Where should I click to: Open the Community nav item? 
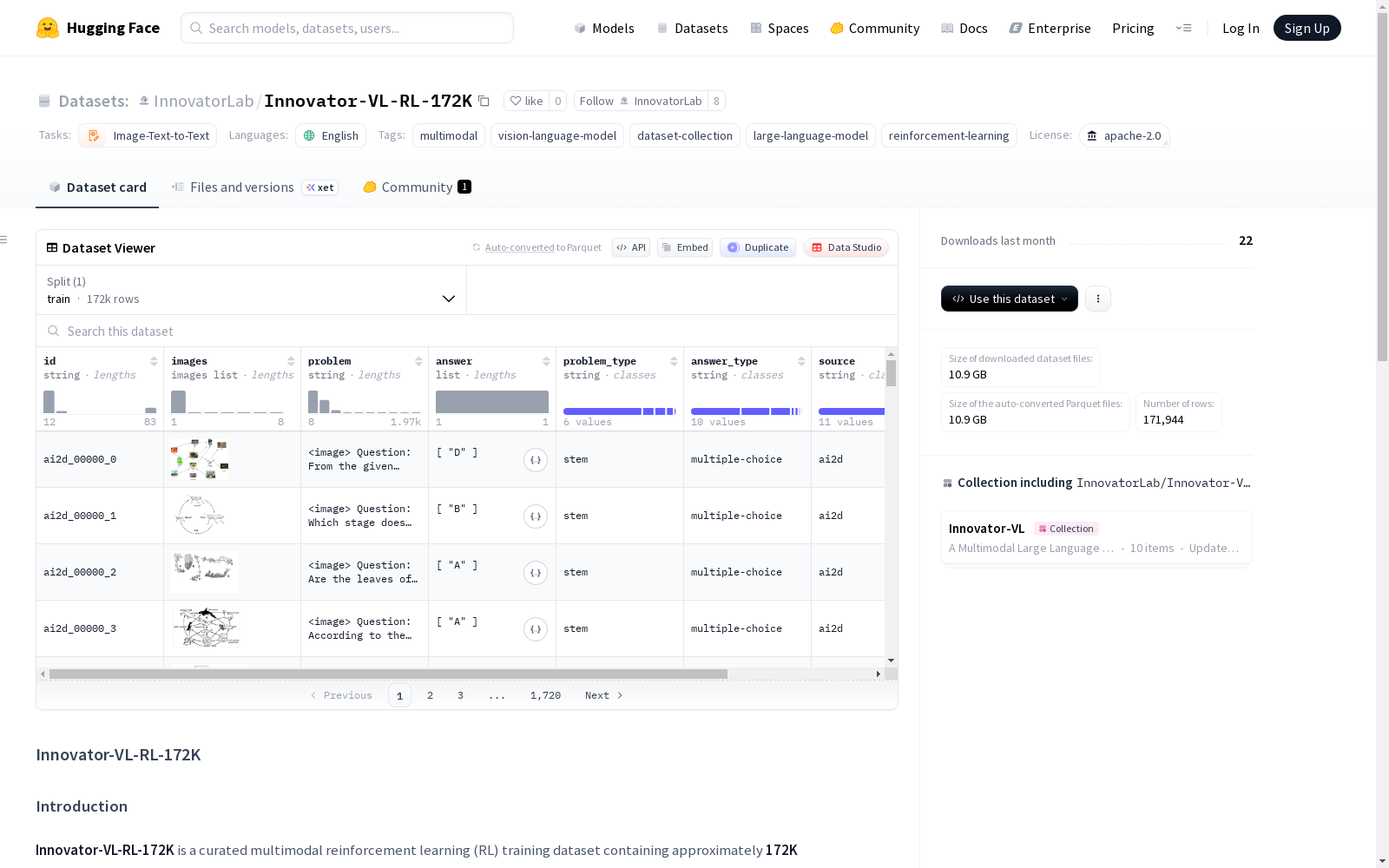coord(875,28)
